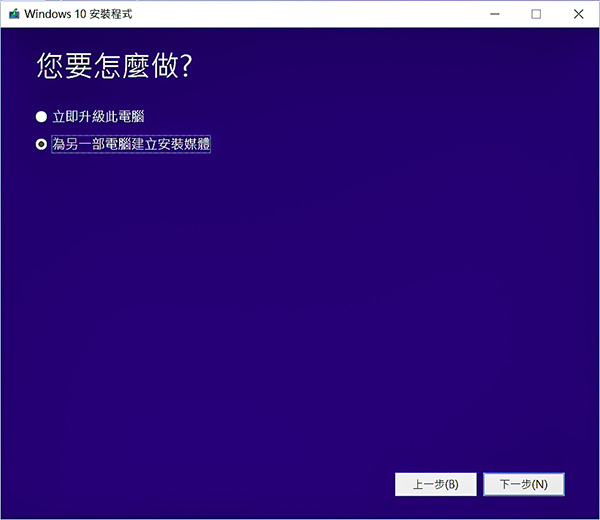Screen dimensions: 600x520
Task: Maximize the Windows 10 安裝程式 window
Action: point(536,14)
